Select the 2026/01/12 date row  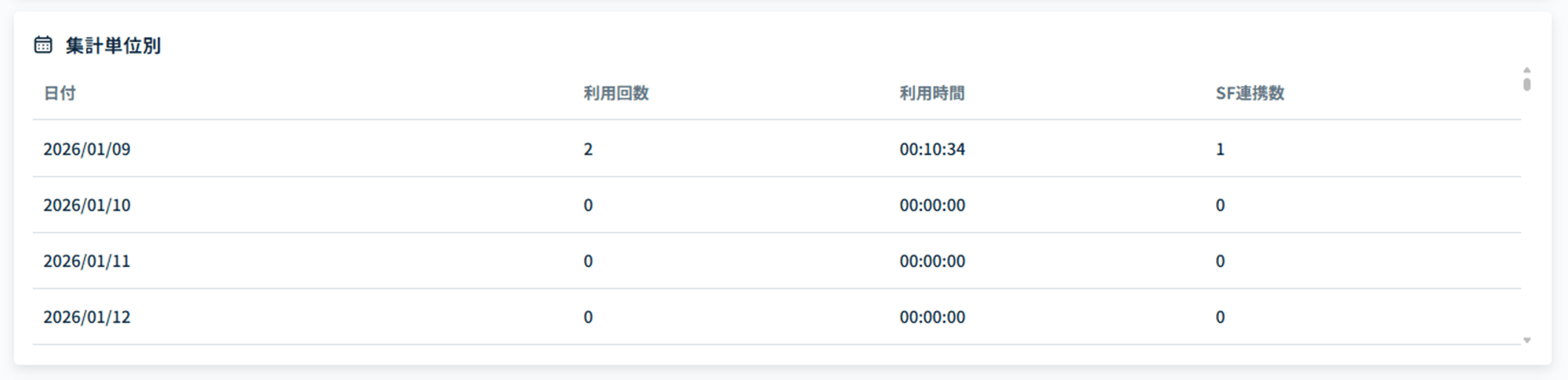click(87, 317)
